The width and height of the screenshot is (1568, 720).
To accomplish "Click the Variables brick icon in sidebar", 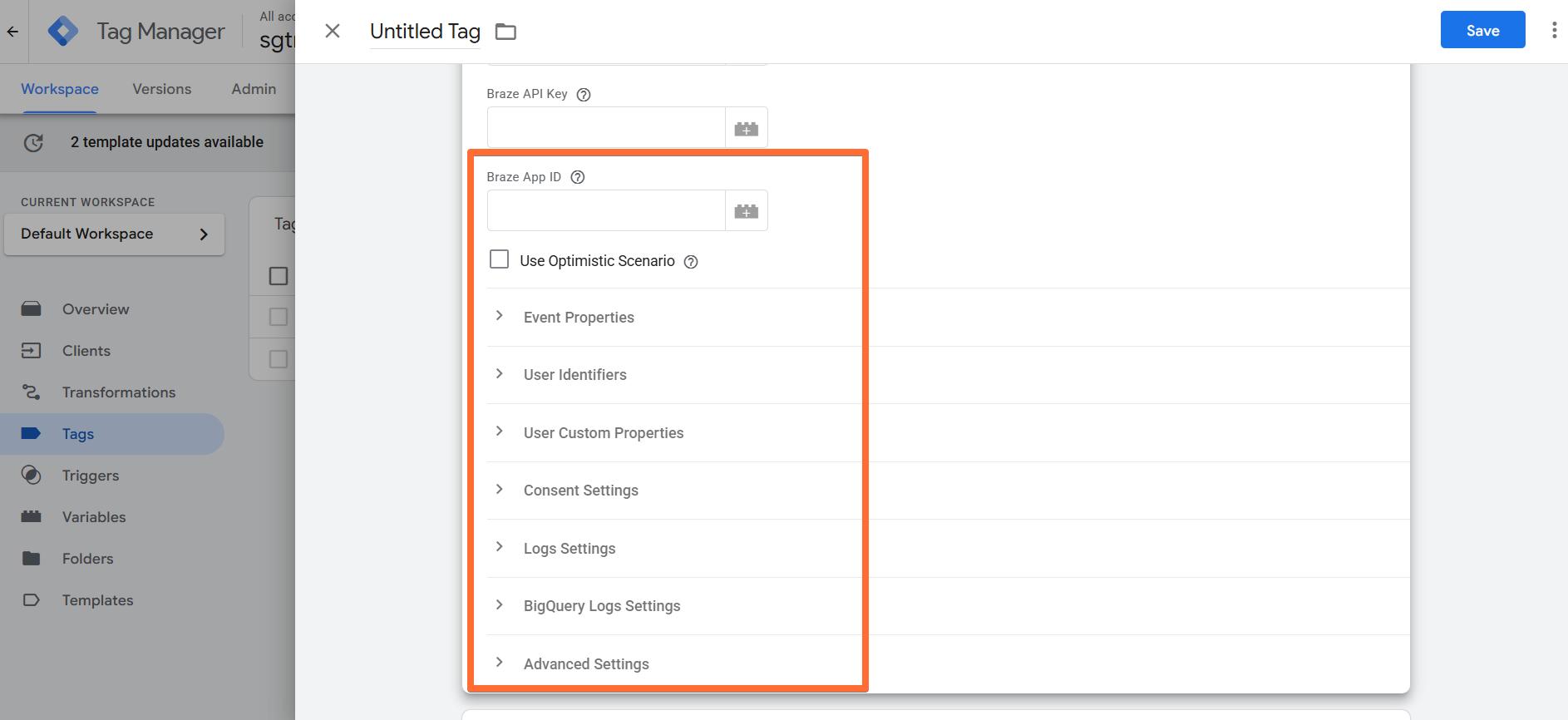I will 31,516.
